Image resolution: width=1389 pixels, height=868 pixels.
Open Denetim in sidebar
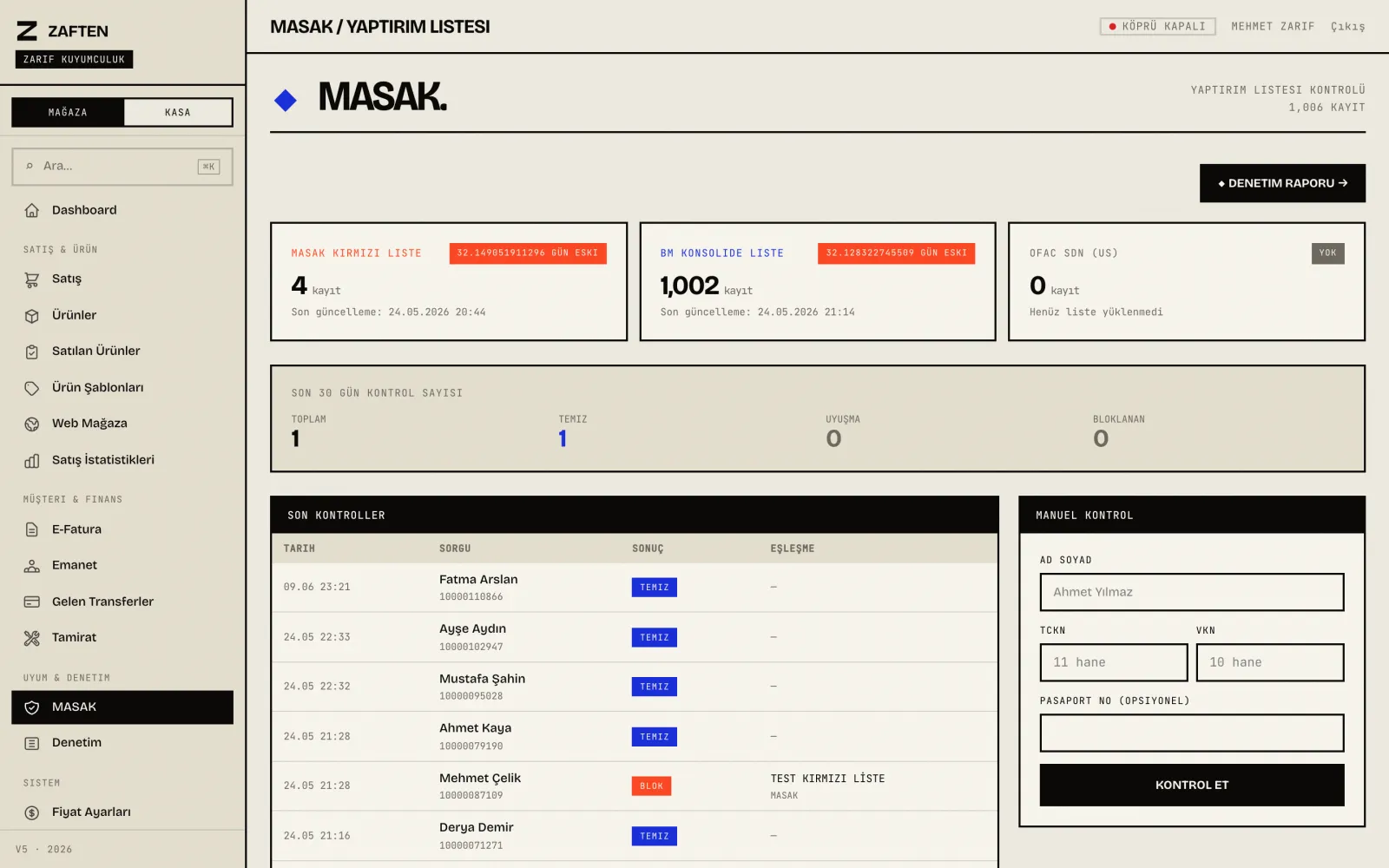(x=122, y=743)
